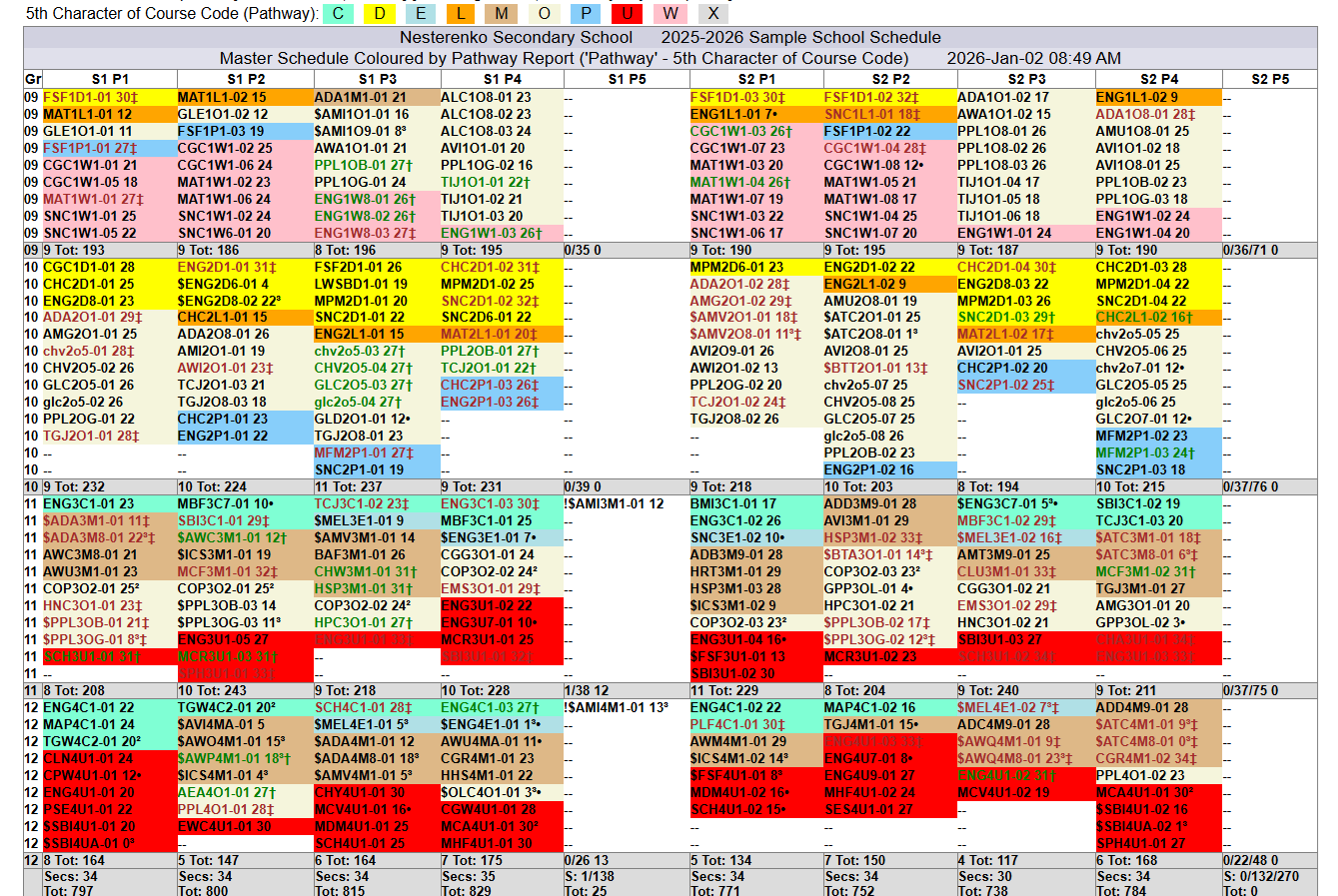Screen dimensions: 1338x896
Task: Click the pink W pathway legend box
Action: click(x=669, y=13)
